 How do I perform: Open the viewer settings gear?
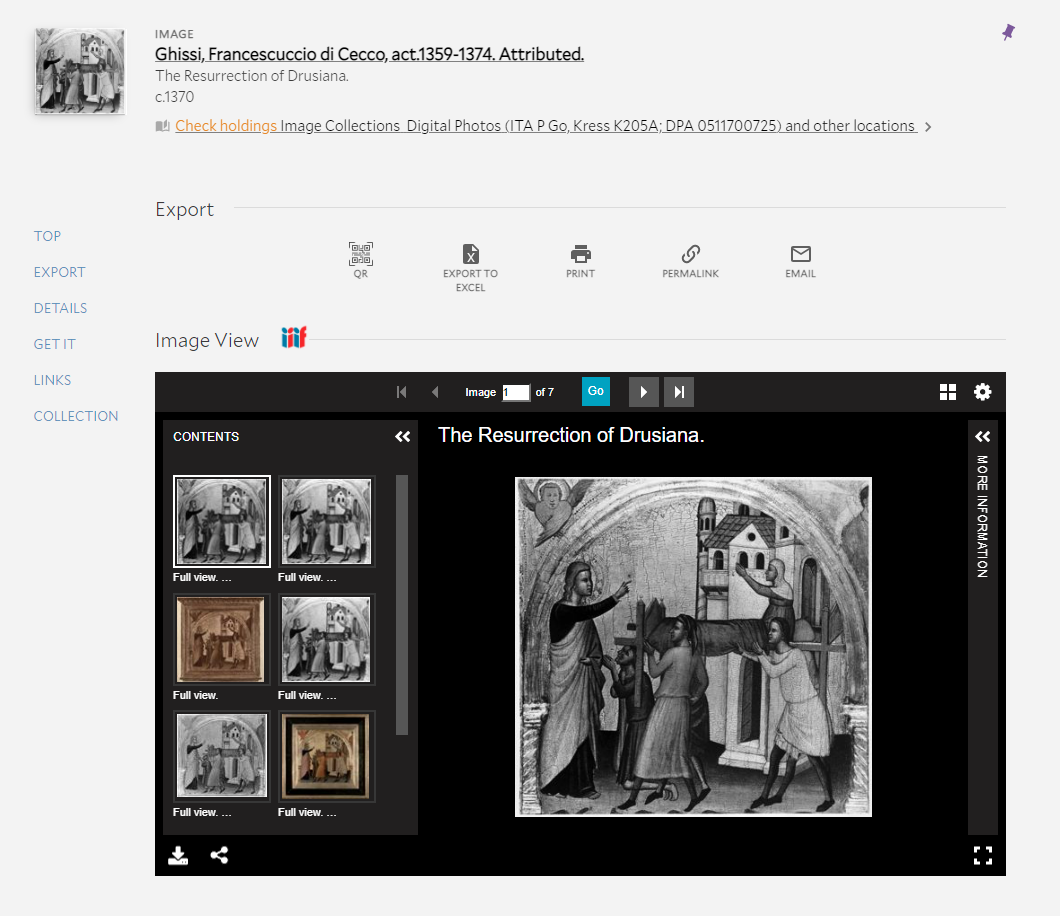click(x=982, y=392)
